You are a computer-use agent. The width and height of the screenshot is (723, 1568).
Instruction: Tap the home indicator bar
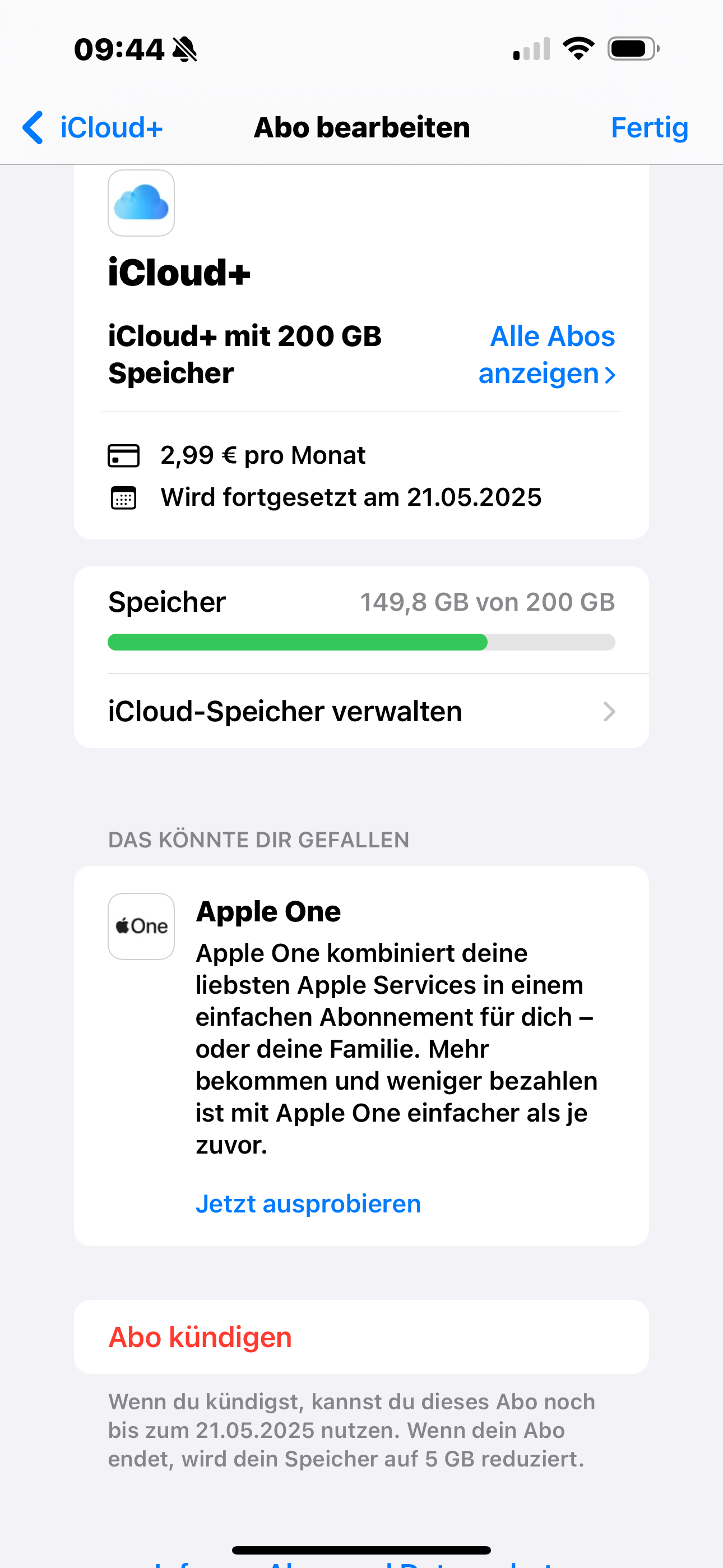[x=361, y=1549]
